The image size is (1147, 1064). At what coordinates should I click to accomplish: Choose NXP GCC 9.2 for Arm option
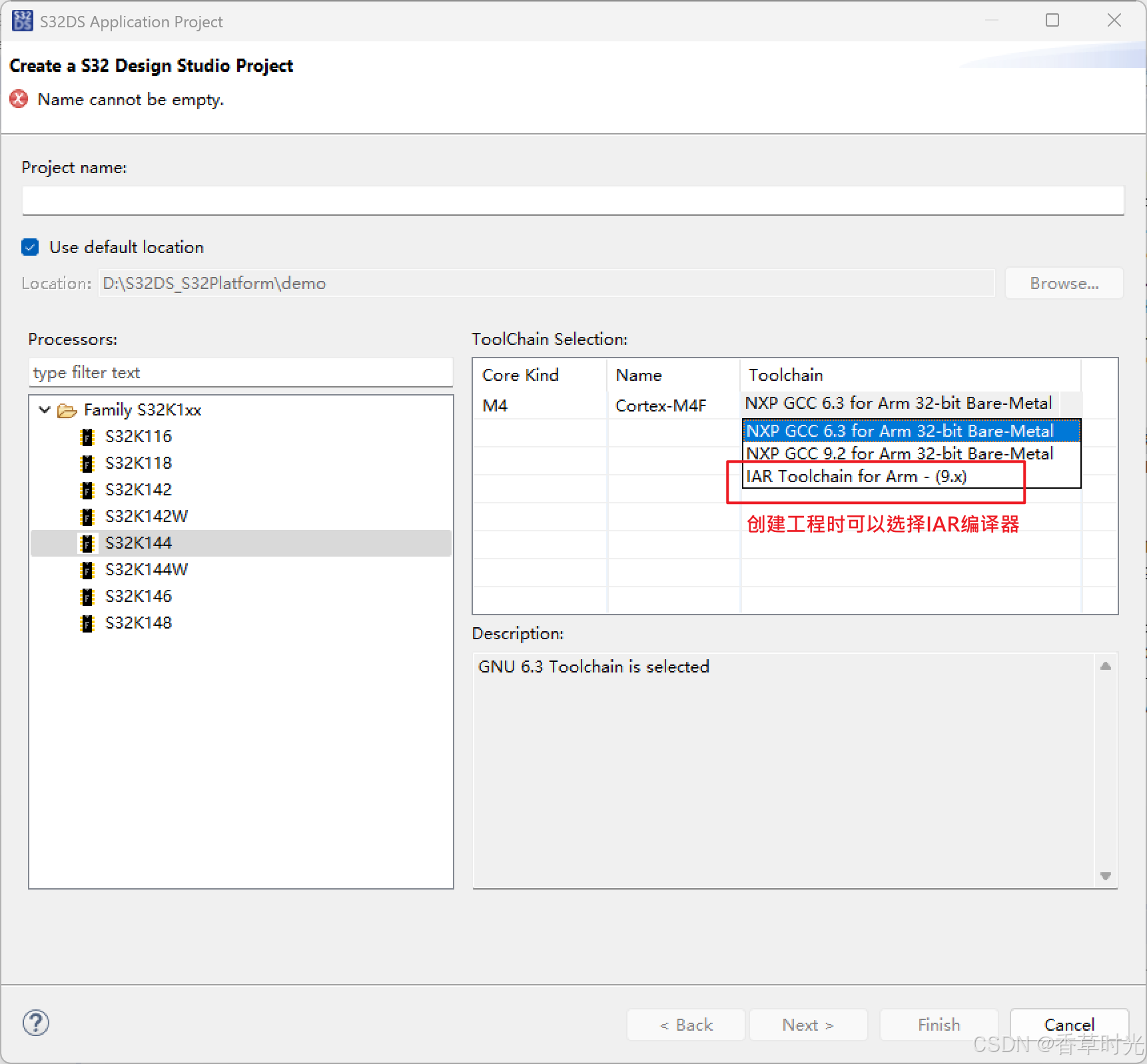[x=911, y=453]
